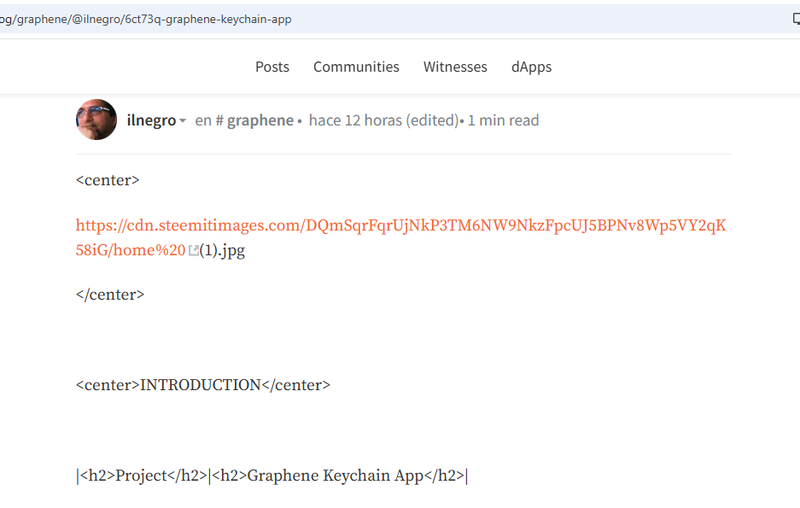800x508 pixels.
Task: Click the INTRODUCTION heading text
Action: tap(200, 385)
